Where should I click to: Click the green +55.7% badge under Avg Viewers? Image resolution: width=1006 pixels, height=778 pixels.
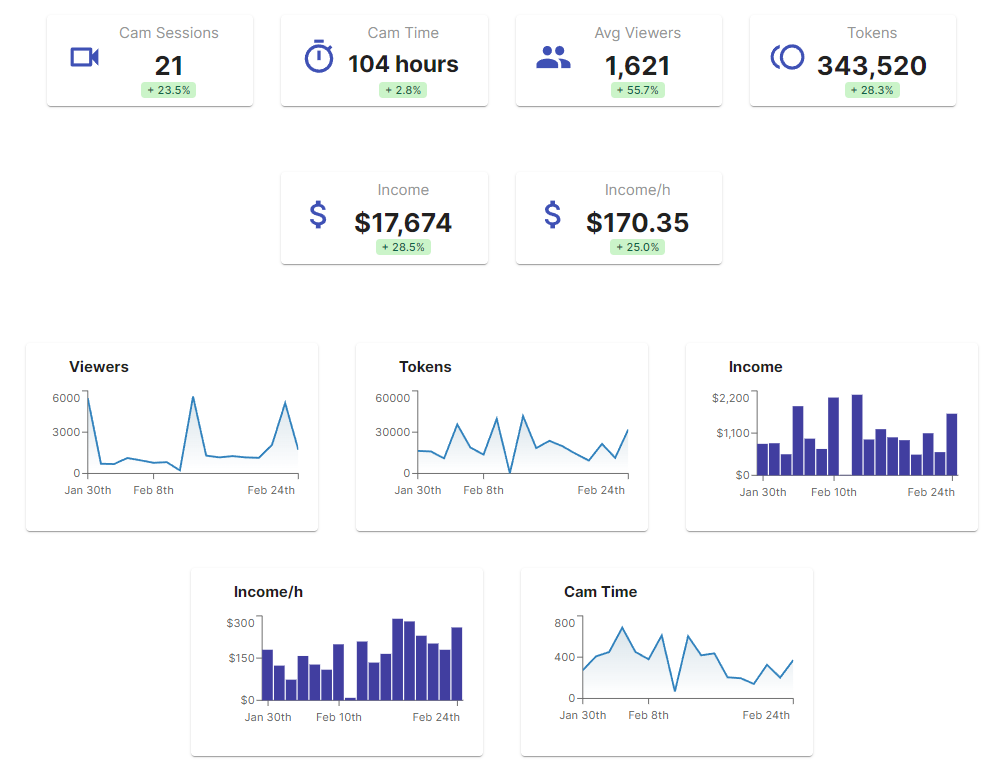pos(637,90)
